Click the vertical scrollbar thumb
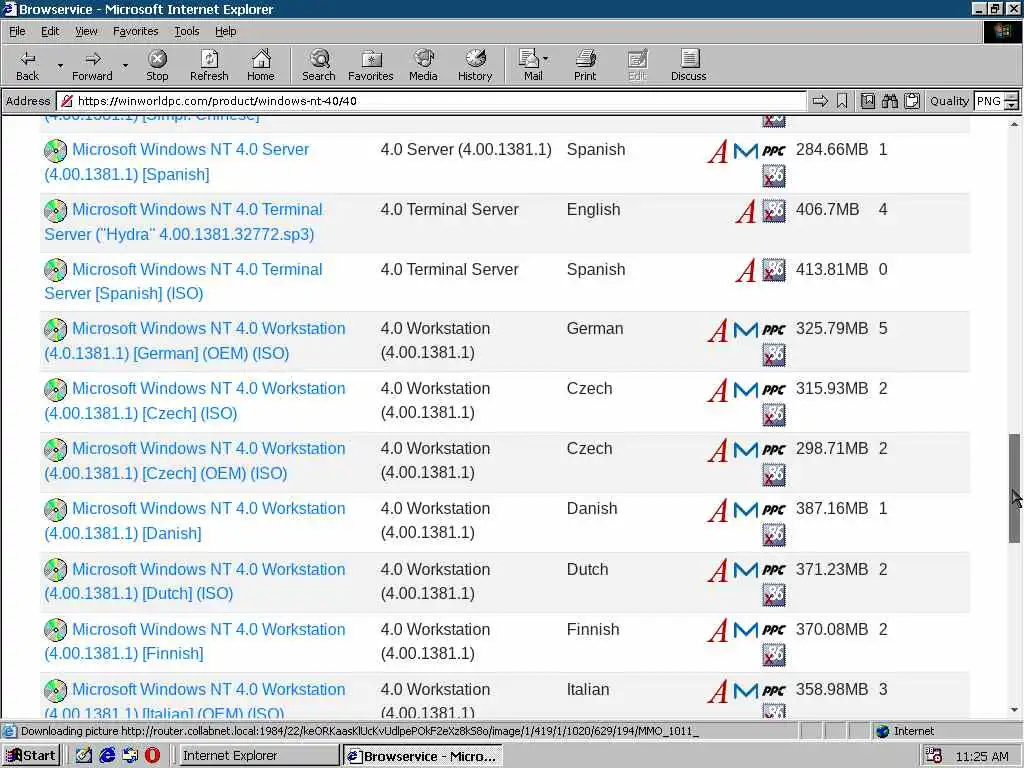 1014,488
